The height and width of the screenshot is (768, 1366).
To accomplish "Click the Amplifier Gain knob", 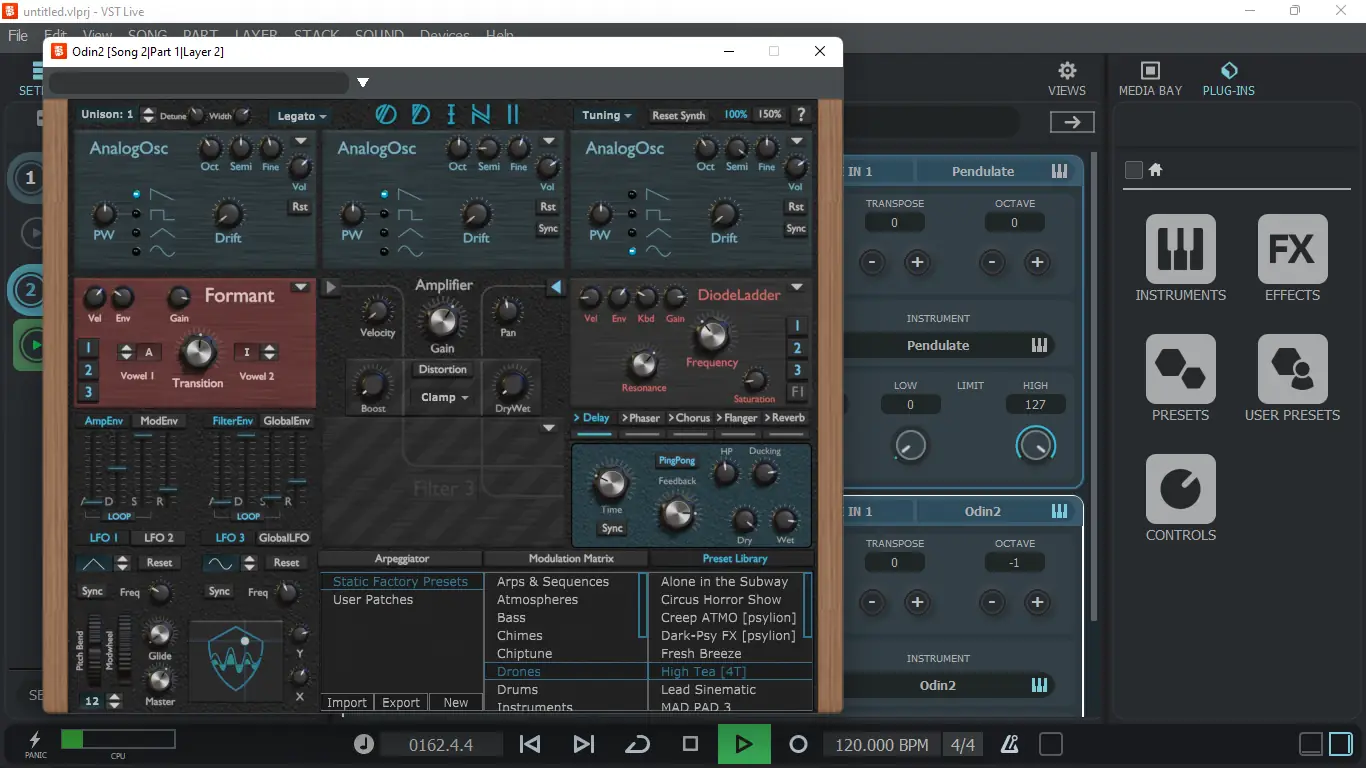I will point(442,321).
